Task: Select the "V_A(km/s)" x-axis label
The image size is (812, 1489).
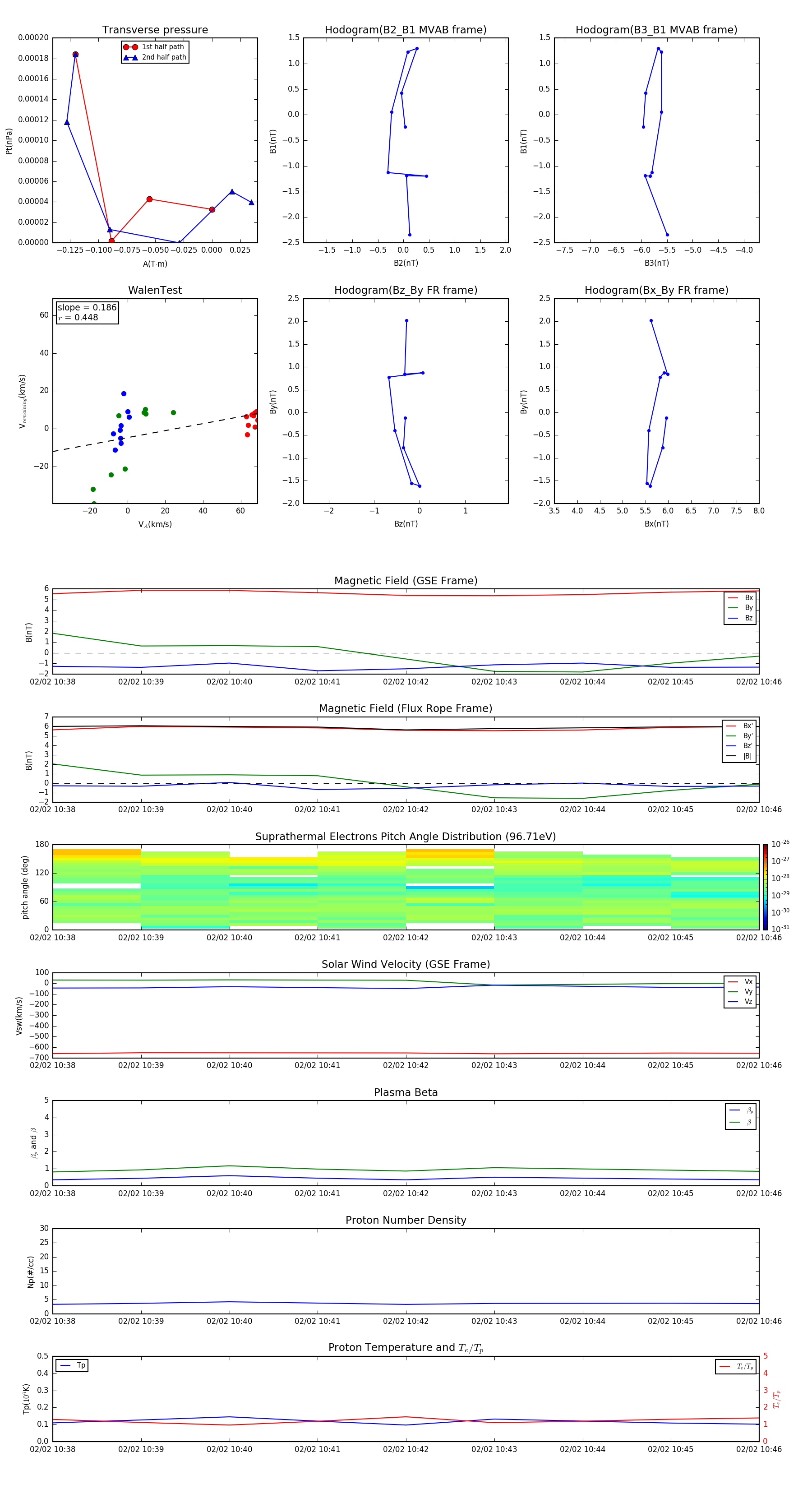Action: (155, 525)
